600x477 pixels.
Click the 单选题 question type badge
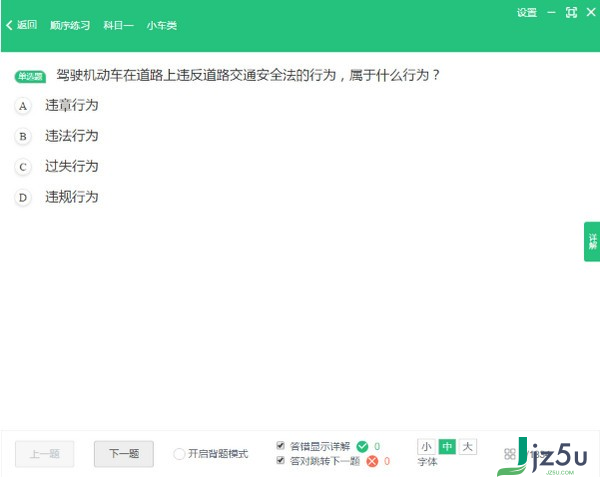[x=30, y=77]
